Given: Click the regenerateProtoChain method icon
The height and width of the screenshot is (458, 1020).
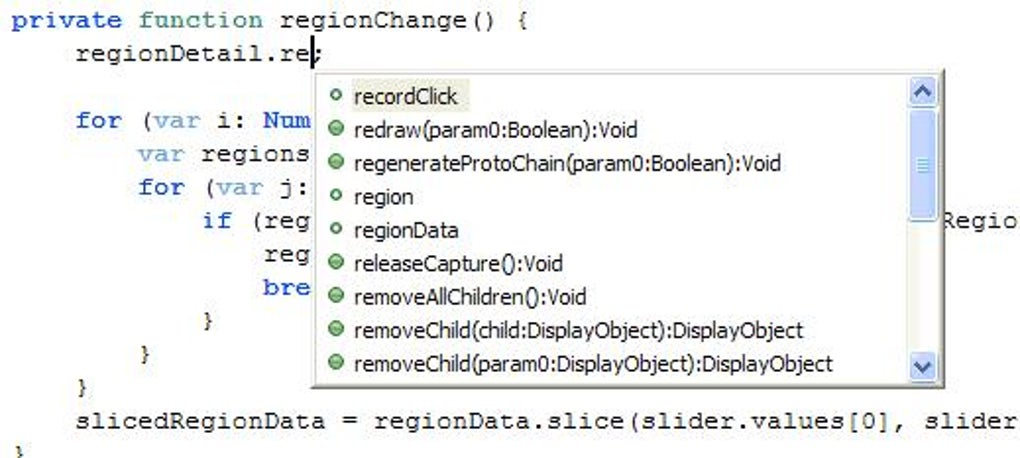Looking at the screenshot, I should point(336,163).
